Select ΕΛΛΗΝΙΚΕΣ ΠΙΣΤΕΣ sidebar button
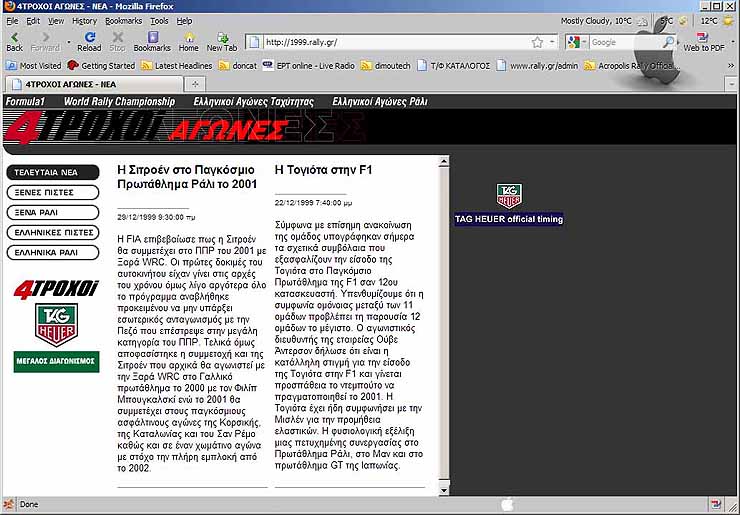Image resolution: width=740 pixels, height=515 pixels. 53,232
